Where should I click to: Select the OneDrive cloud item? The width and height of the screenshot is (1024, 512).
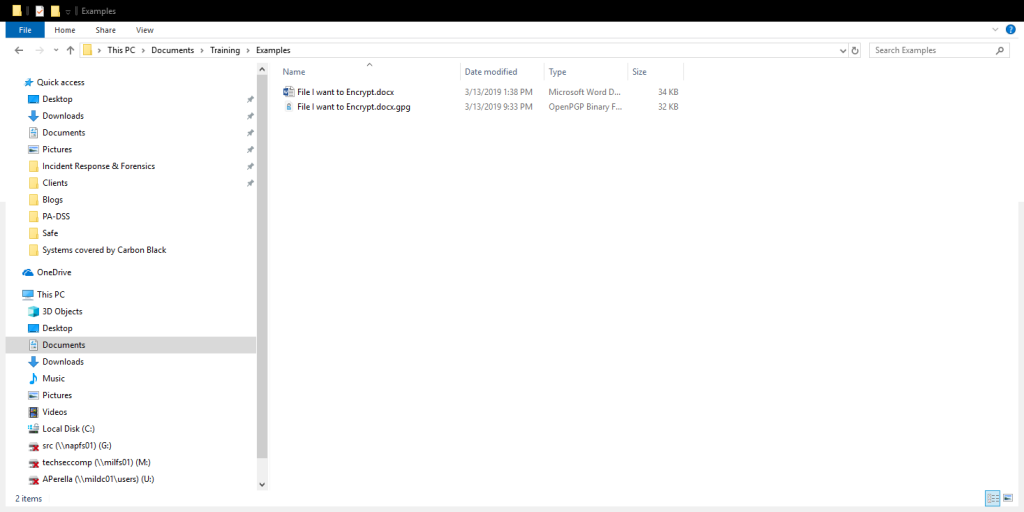click(55, 272)
